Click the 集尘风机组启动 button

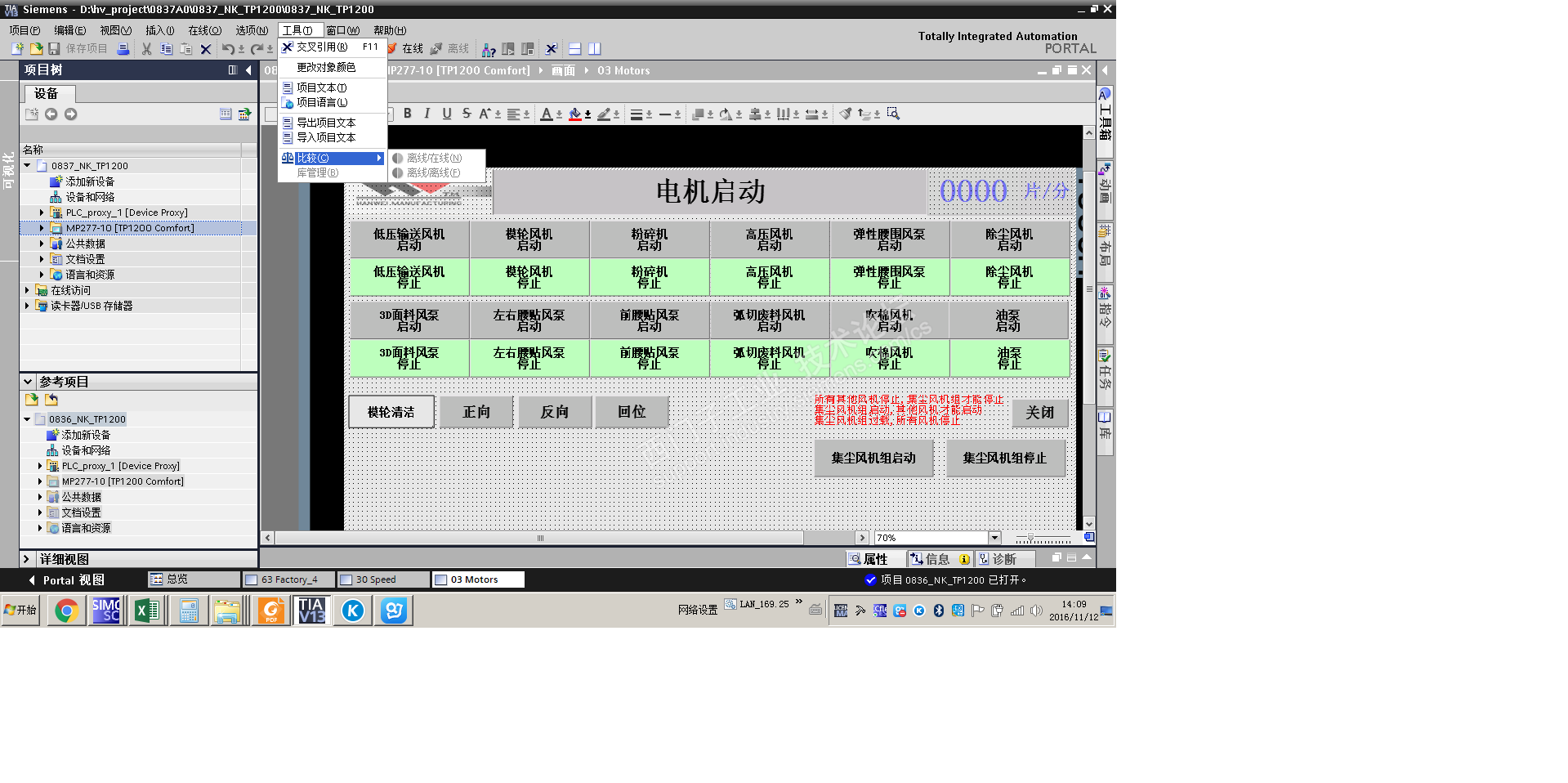pyautogui.click(x=873, y=458)
